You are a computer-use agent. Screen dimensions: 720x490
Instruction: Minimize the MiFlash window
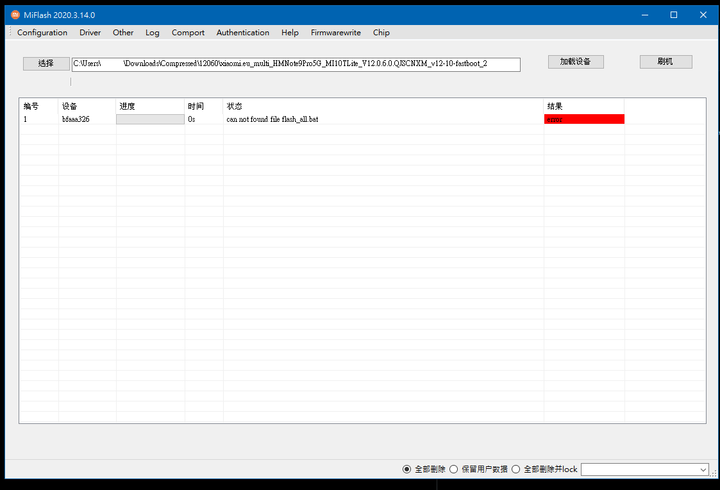645,15
